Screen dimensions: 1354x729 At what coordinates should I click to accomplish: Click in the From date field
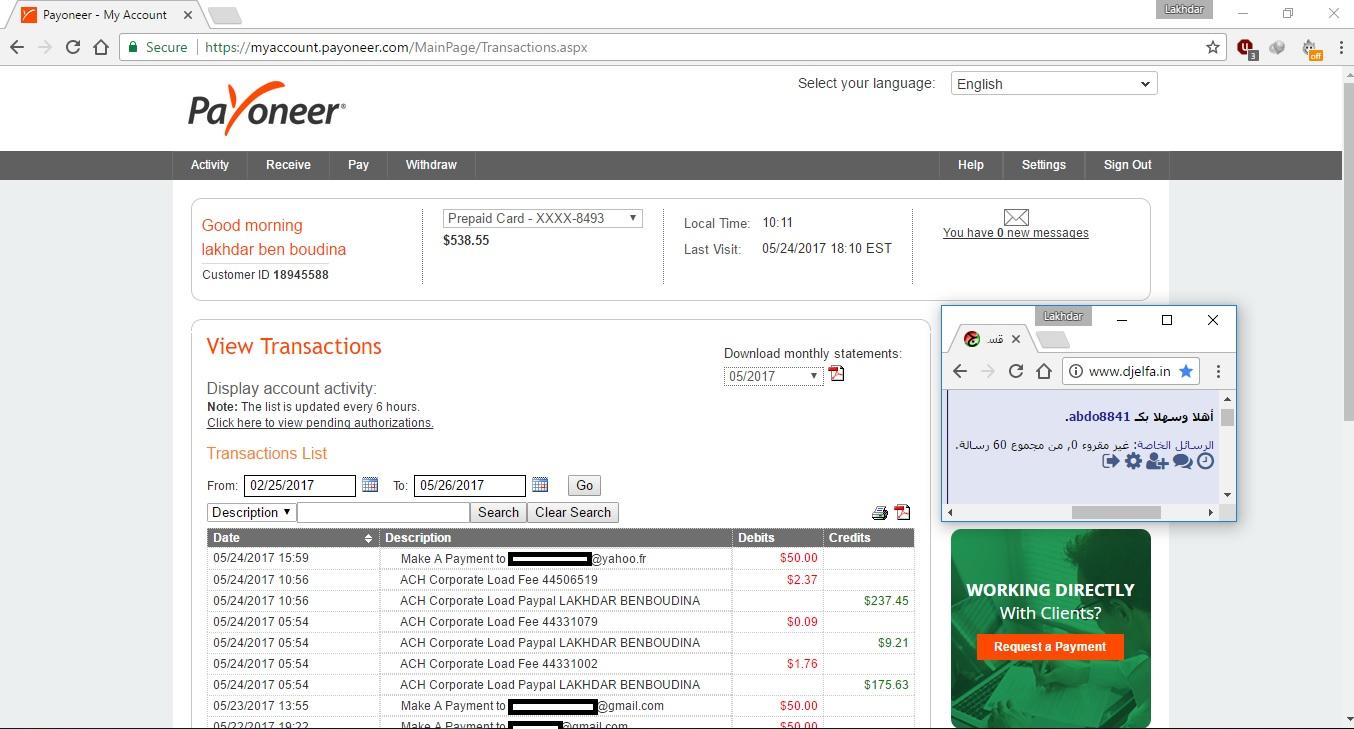[x=300, y=485]
